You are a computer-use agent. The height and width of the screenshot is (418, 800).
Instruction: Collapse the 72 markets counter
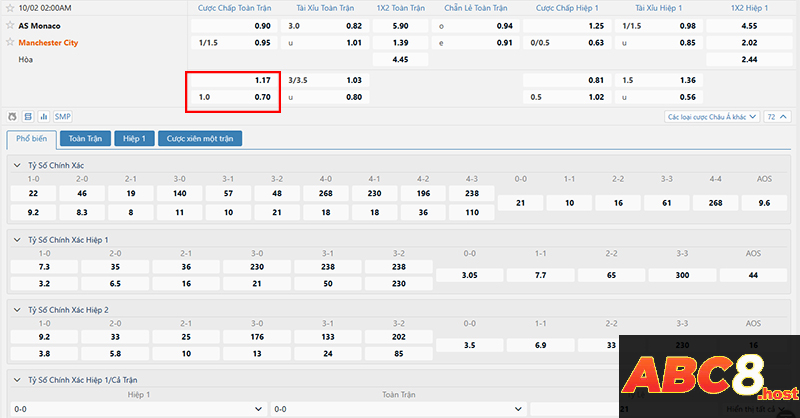776,117
